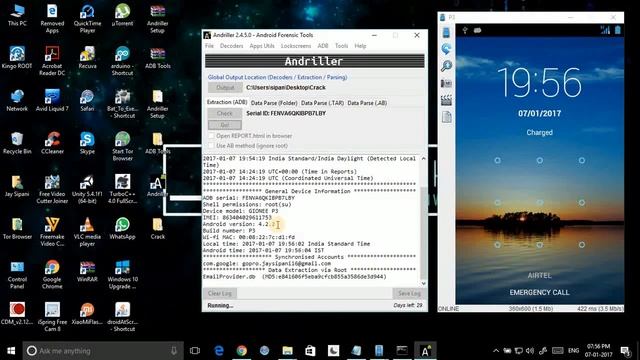Select the Kingo ROOT desktop icon
Image resolution: width=640 pixels, height=360 pixels.
coord(17,58)
